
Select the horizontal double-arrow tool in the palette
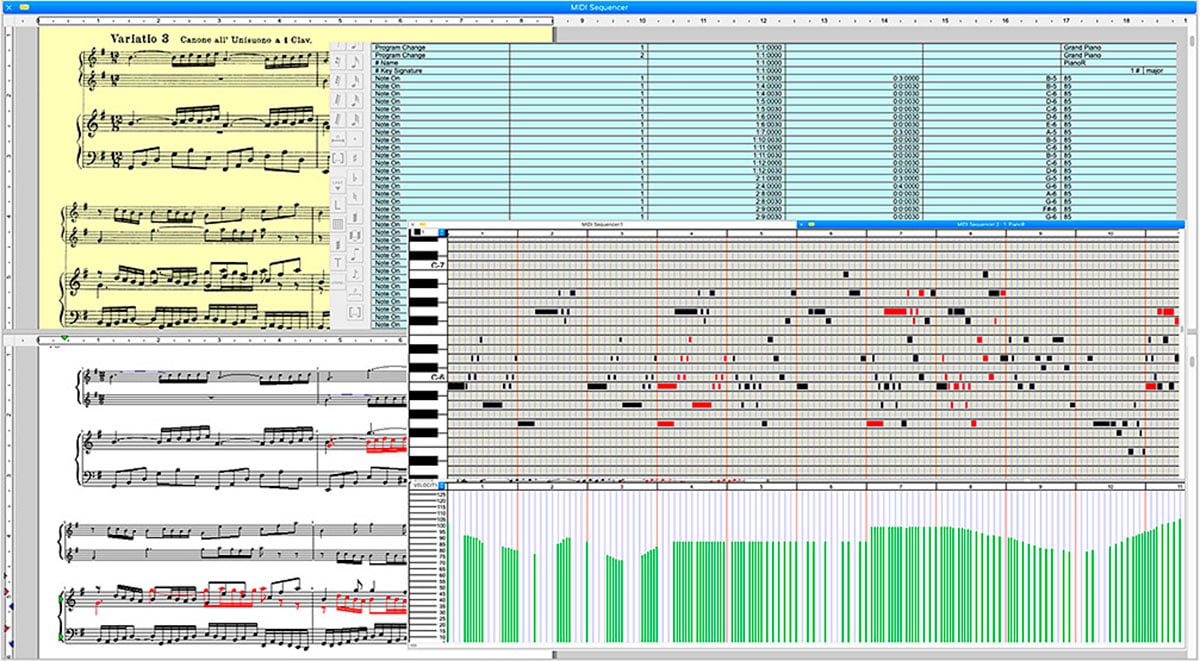[338, 139]
